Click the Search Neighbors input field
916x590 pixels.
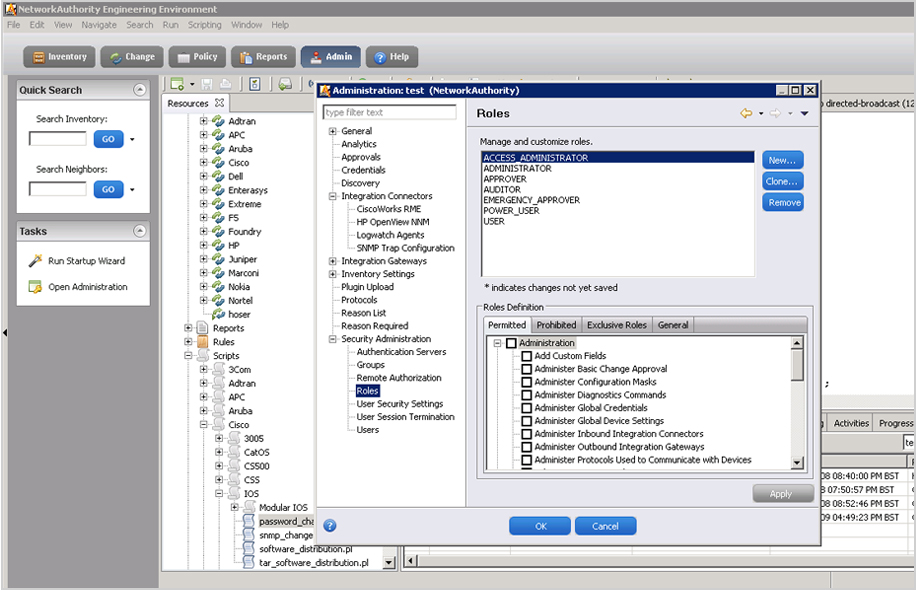[58, 189]
